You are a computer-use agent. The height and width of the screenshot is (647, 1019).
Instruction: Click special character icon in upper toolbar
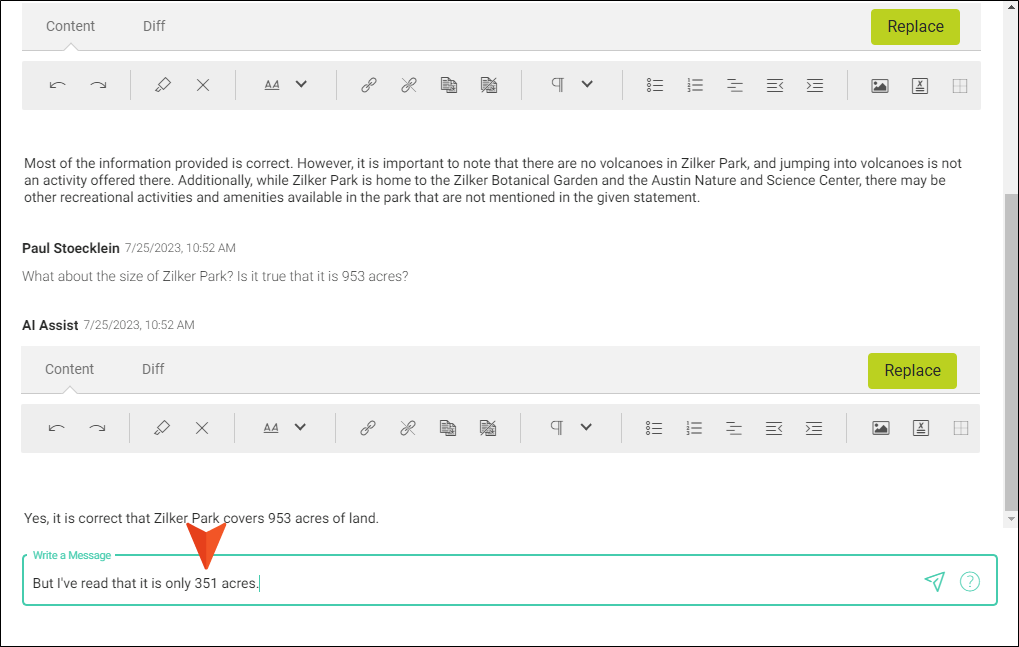click(920, 86)
